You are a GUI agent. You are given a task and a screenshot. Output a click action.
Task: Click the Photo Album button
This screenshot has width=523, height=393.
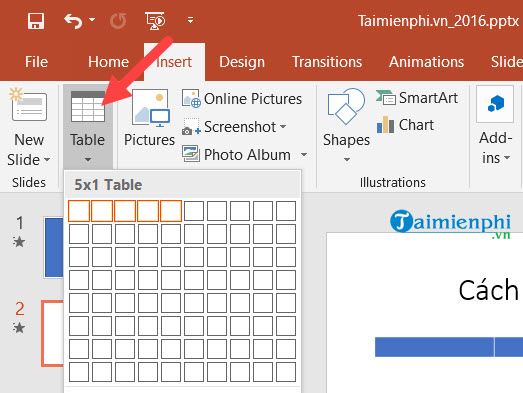point(236,154)
